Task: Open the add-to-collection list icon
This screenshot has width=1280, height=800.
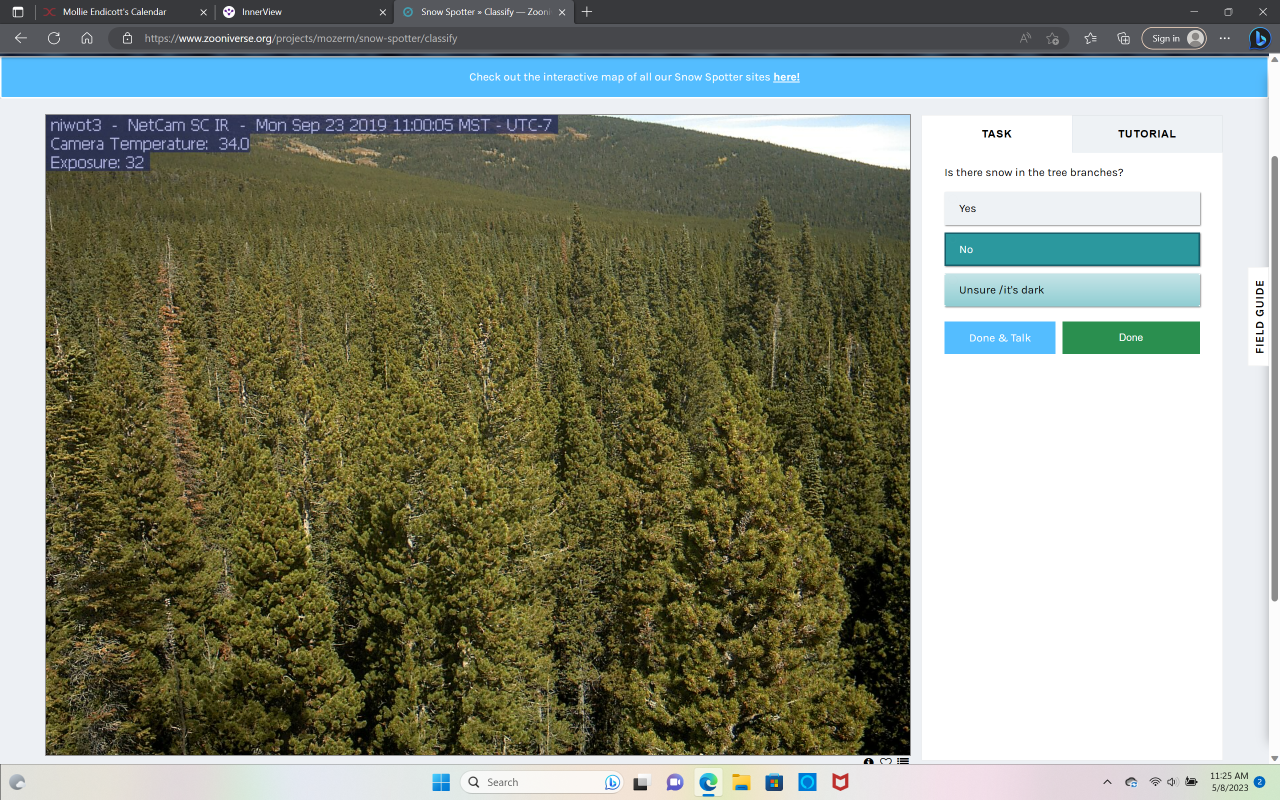Action: click(903, 762)
